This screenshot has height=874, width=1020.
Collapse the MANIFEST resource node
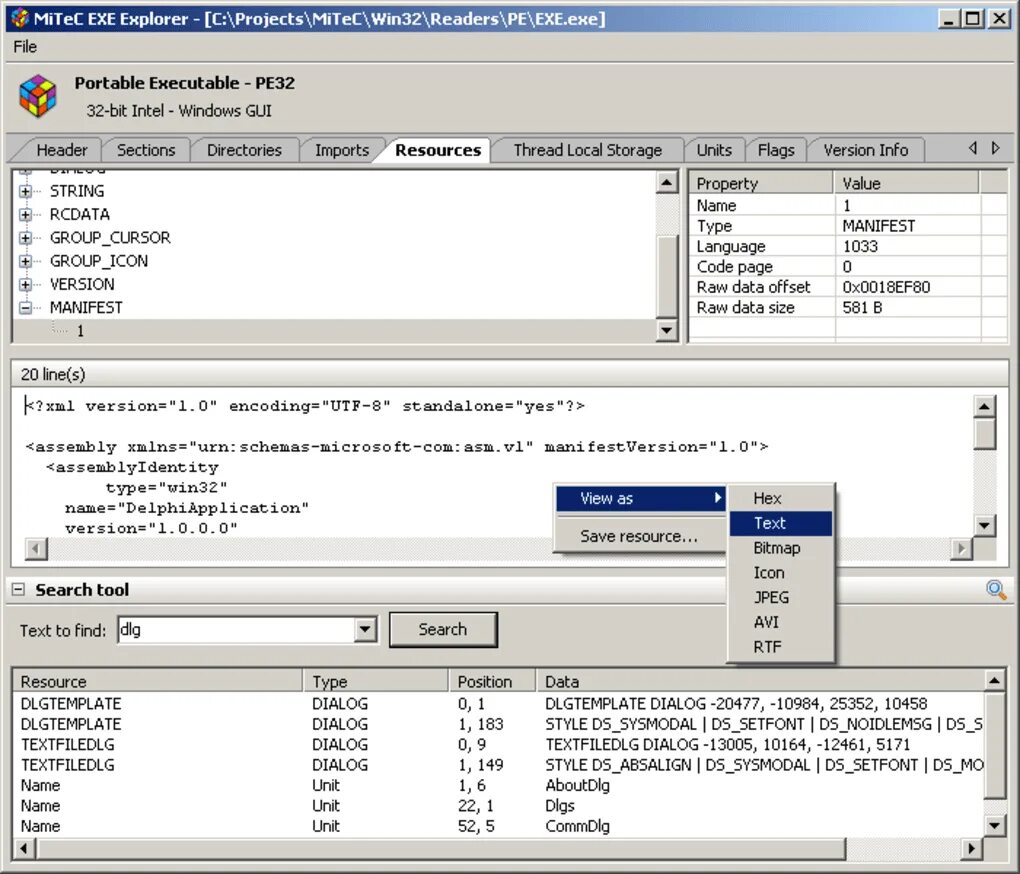(x=25, y=308)
